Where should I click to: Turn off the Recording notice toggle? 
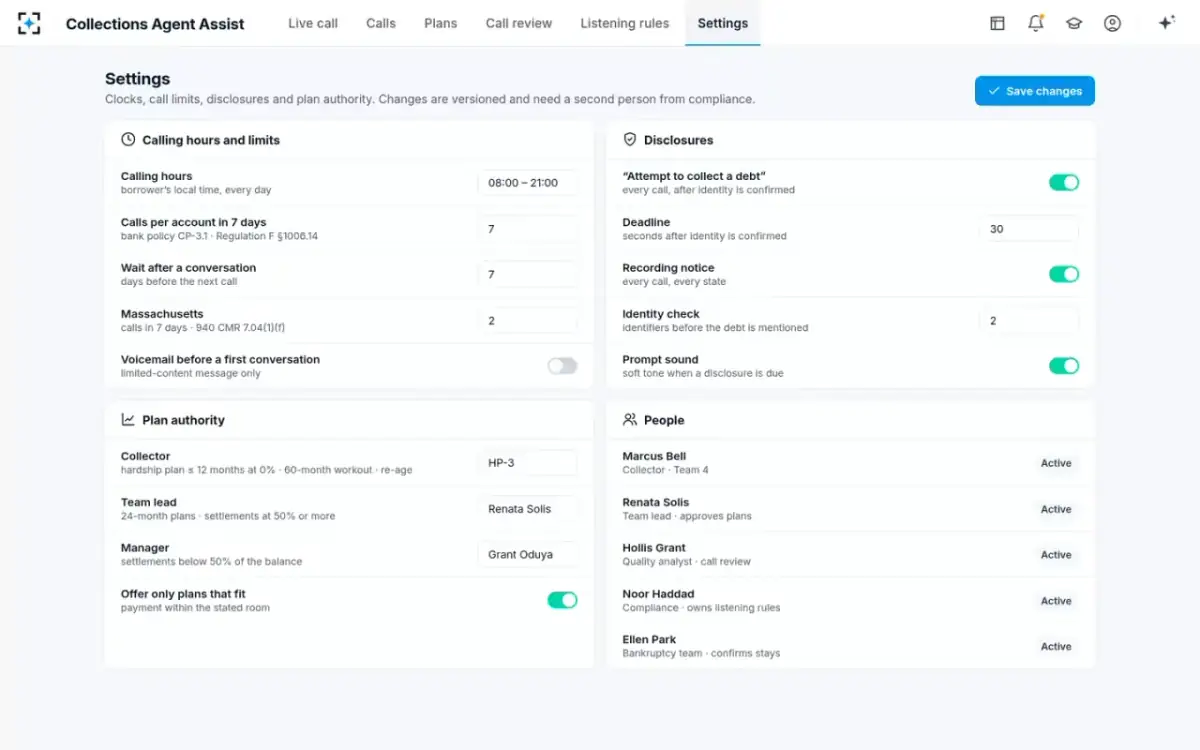(1064, 274)
